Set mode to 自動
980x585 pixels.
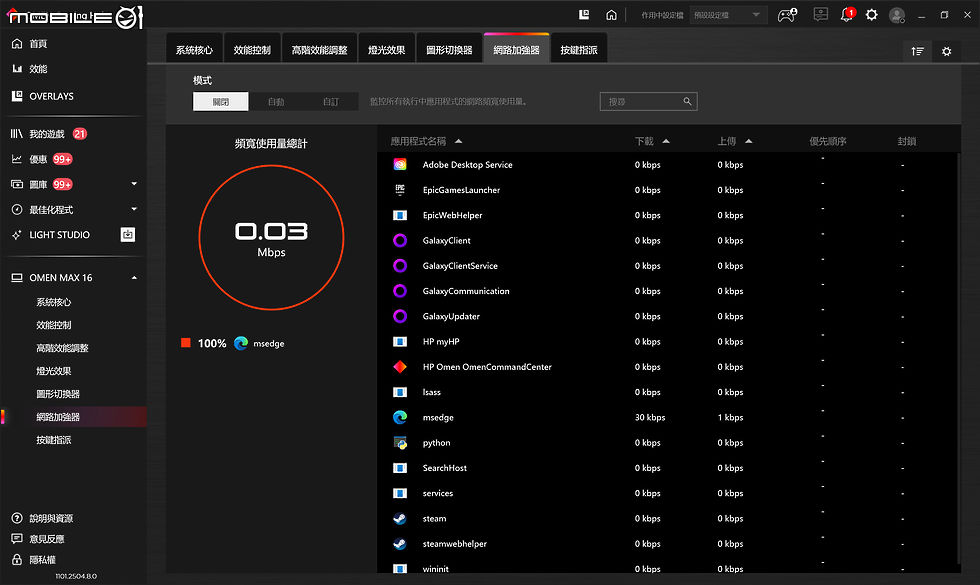click(276, 101)
